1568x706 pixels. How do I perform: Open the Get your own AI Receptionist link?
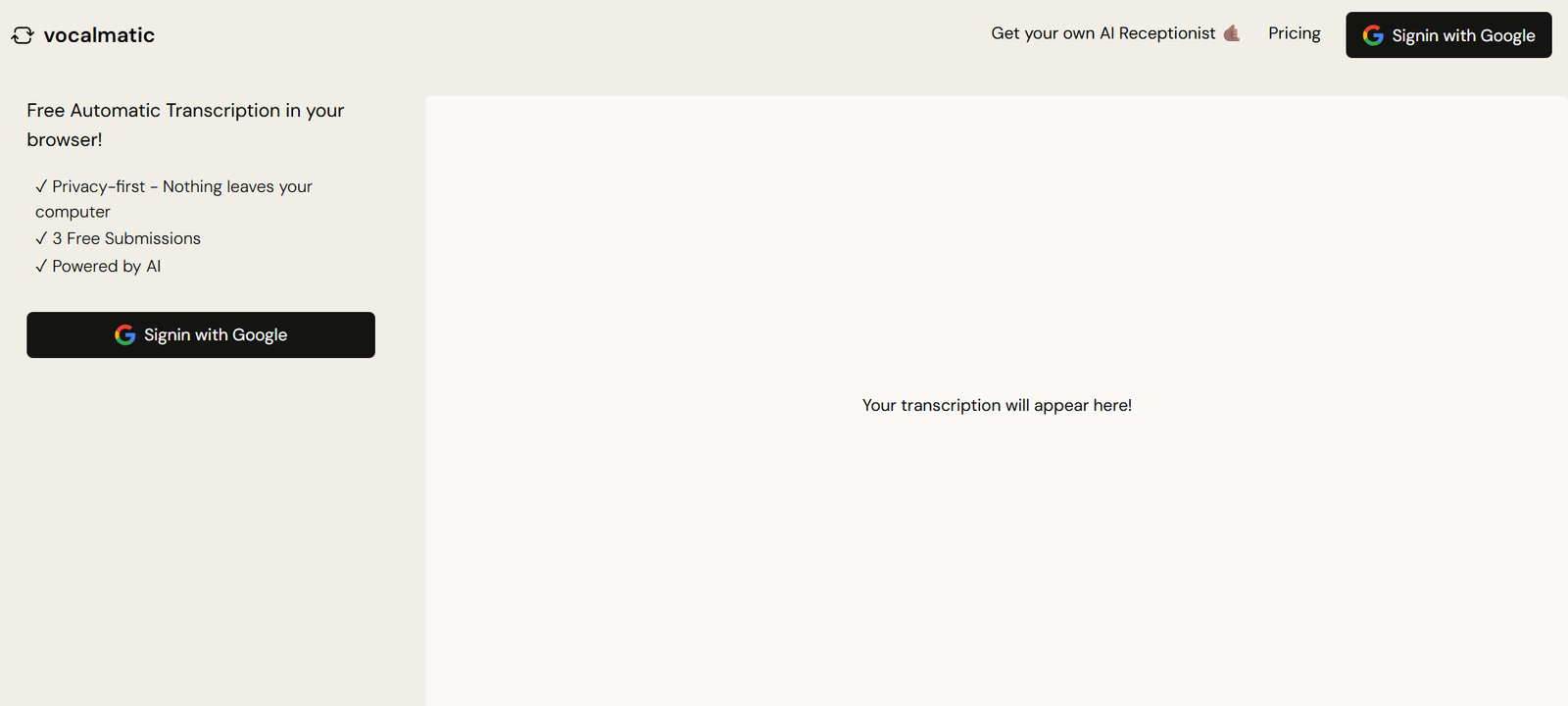(1102, 33)
